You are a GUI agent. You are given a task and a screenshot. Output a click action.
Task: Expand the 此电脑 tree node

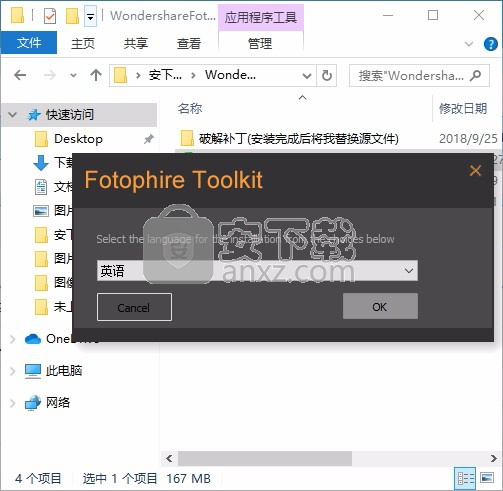[x=13, y=371]
